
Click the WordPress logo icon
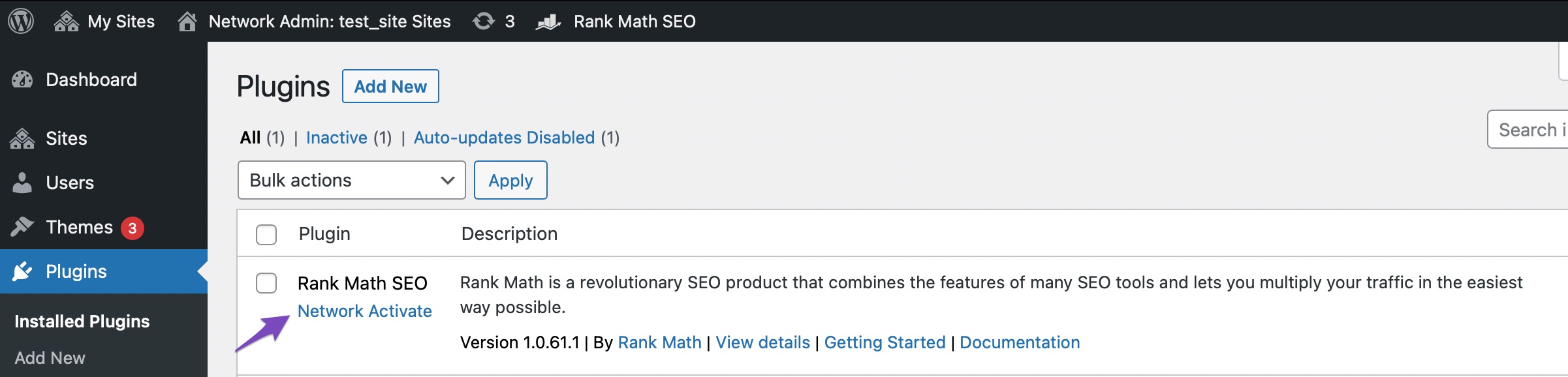pos(21,22)
